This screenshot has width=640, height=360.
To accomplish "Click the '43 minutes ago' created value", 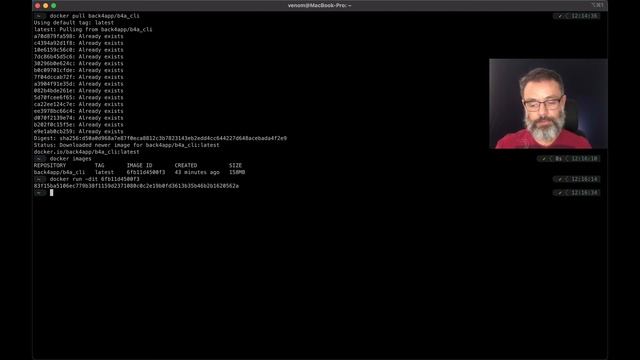I will pos(197,172).
